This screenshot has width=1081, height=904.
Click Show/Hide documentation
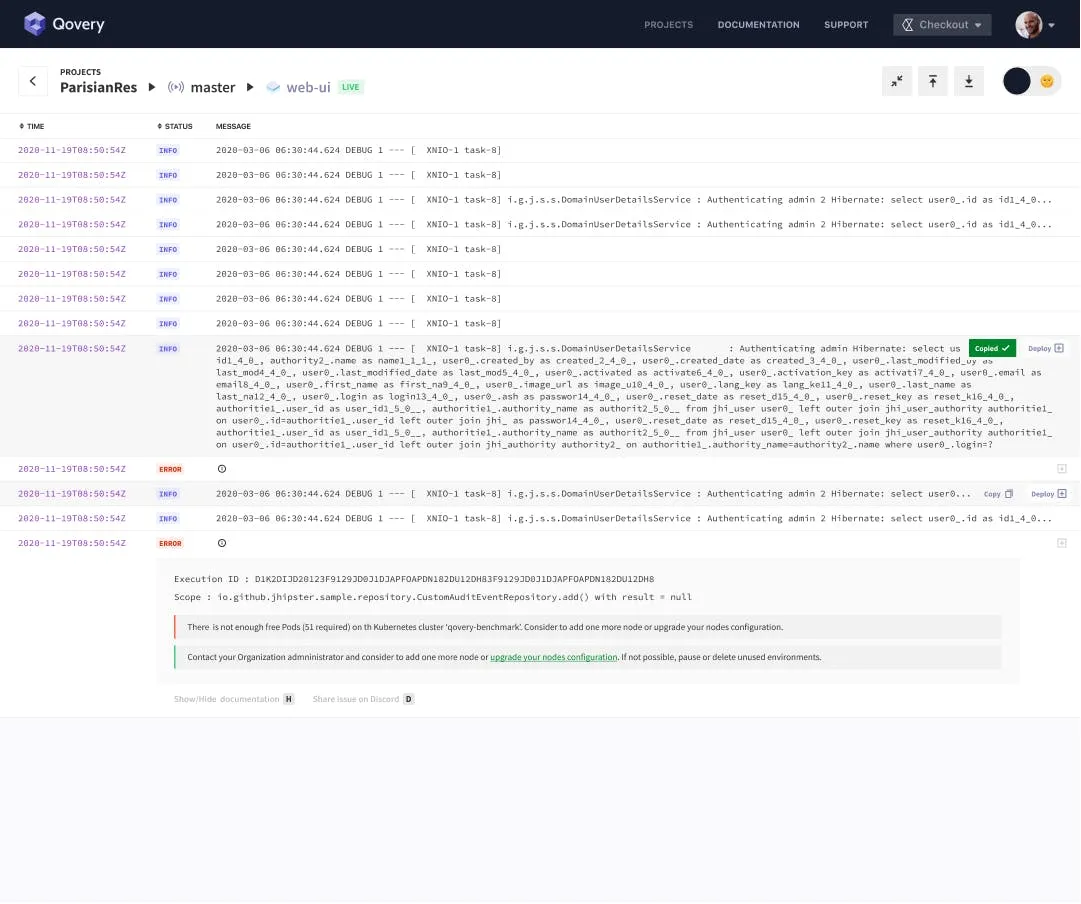point(226,700)
